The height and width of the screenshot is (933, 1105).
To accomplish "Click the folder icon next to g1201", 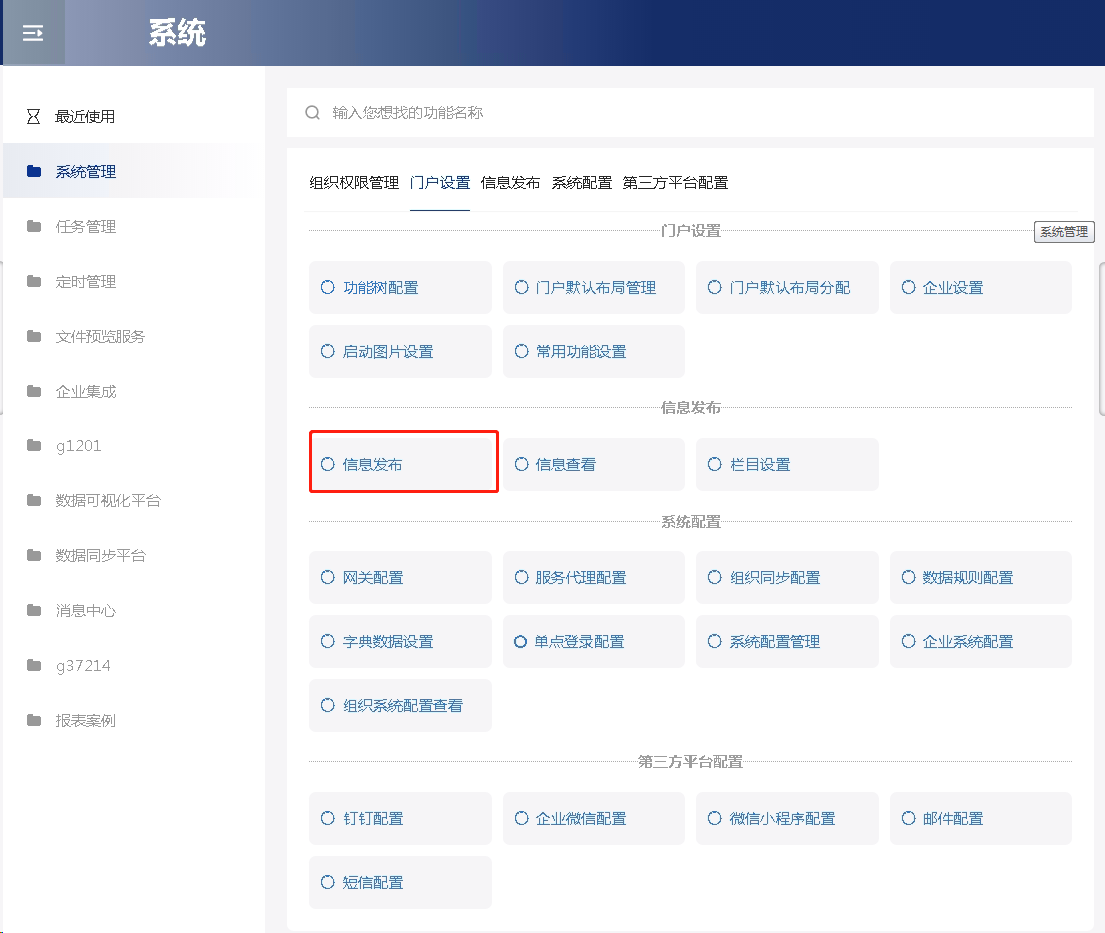I will (34, 445).
